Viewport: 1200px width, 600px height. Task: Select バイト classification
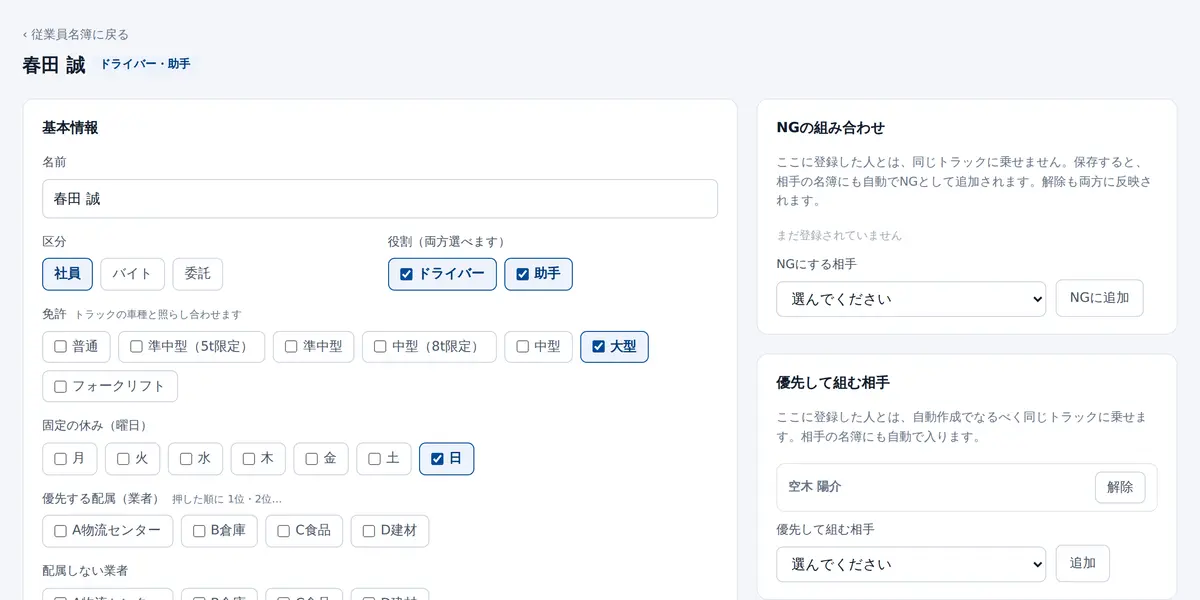[x=132, y=274]
